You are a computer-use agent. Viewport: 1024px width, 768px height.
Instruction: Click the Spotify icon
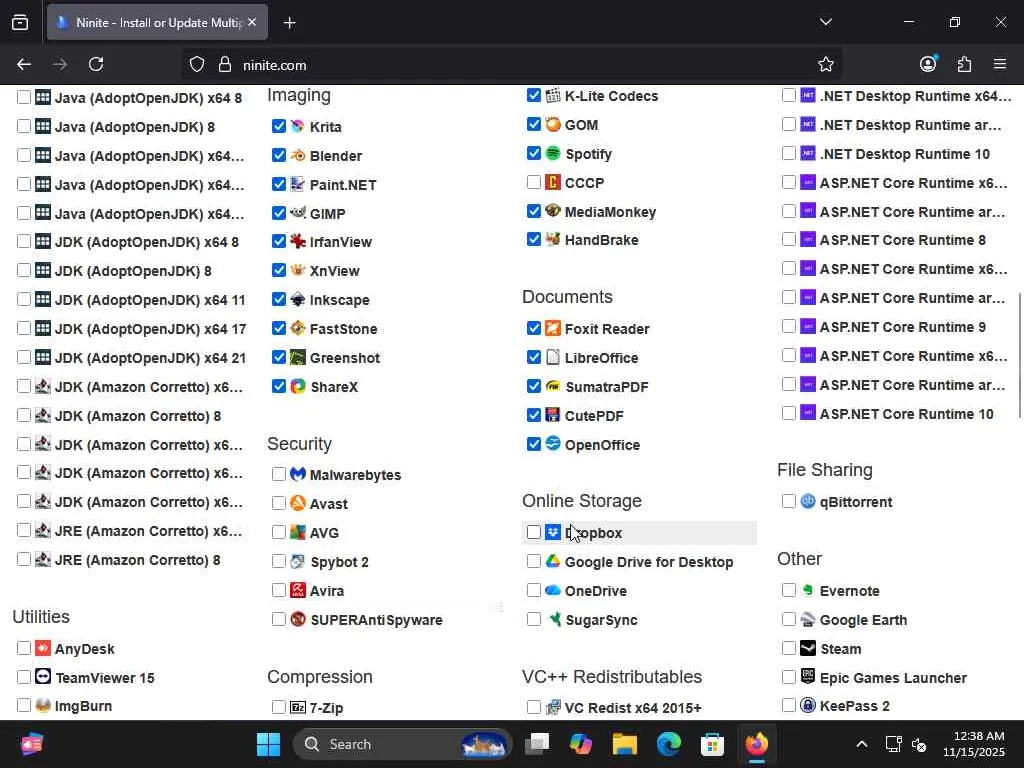tap(552, 153)
